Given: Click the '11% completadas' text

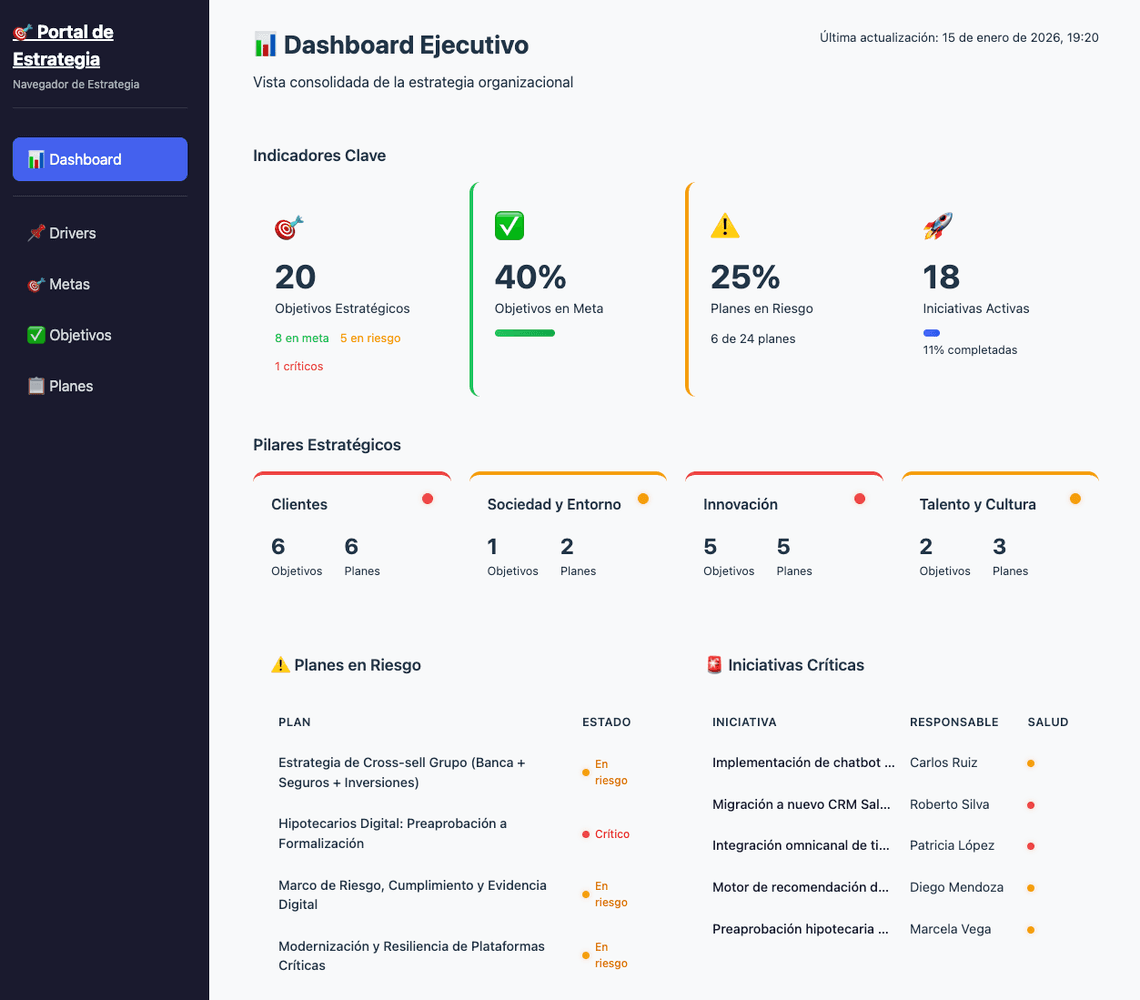Looking at the screenshot, I should click(970, 350).
